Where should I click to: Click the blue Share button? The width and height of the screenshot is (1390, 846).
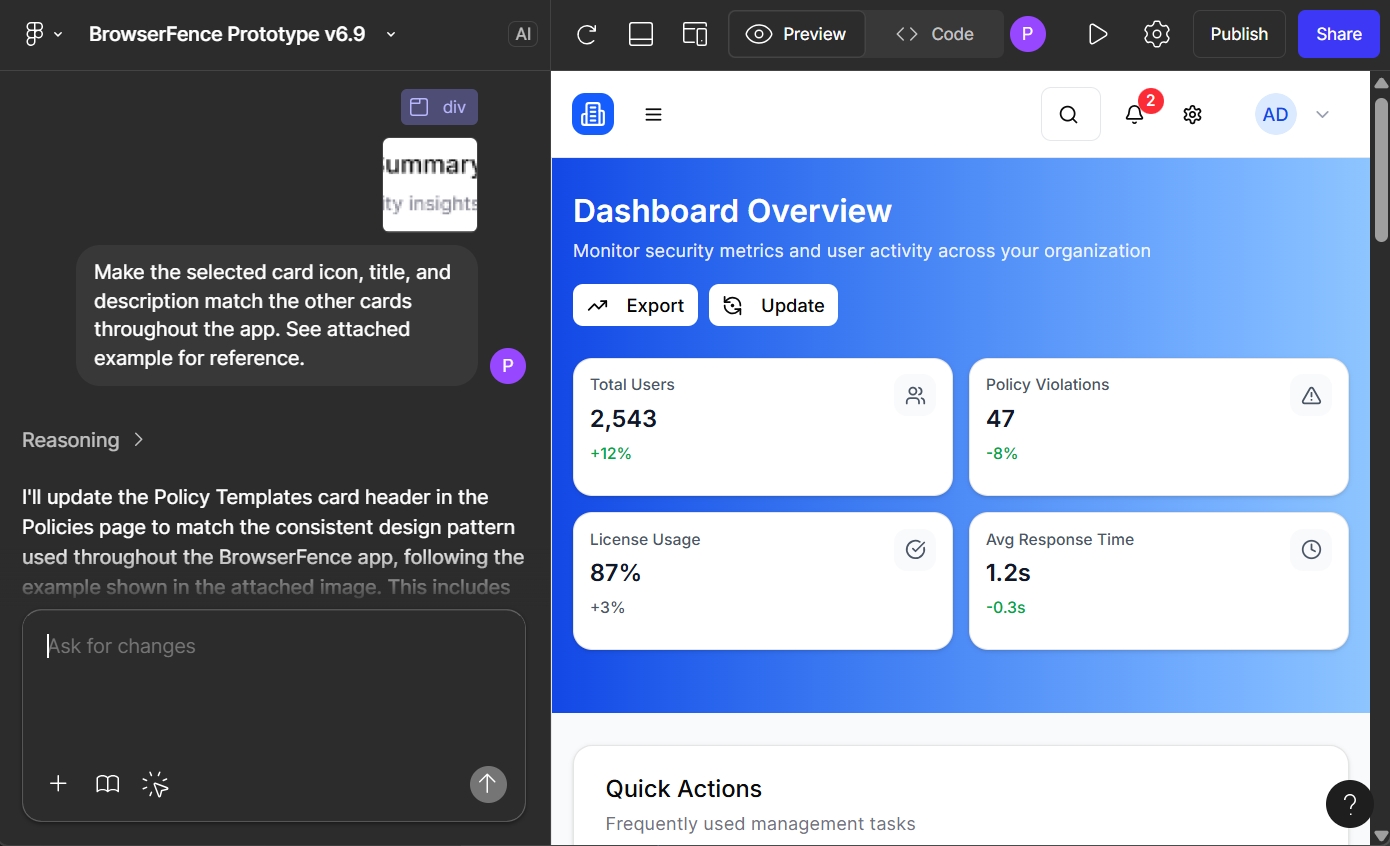point(1338,35)
